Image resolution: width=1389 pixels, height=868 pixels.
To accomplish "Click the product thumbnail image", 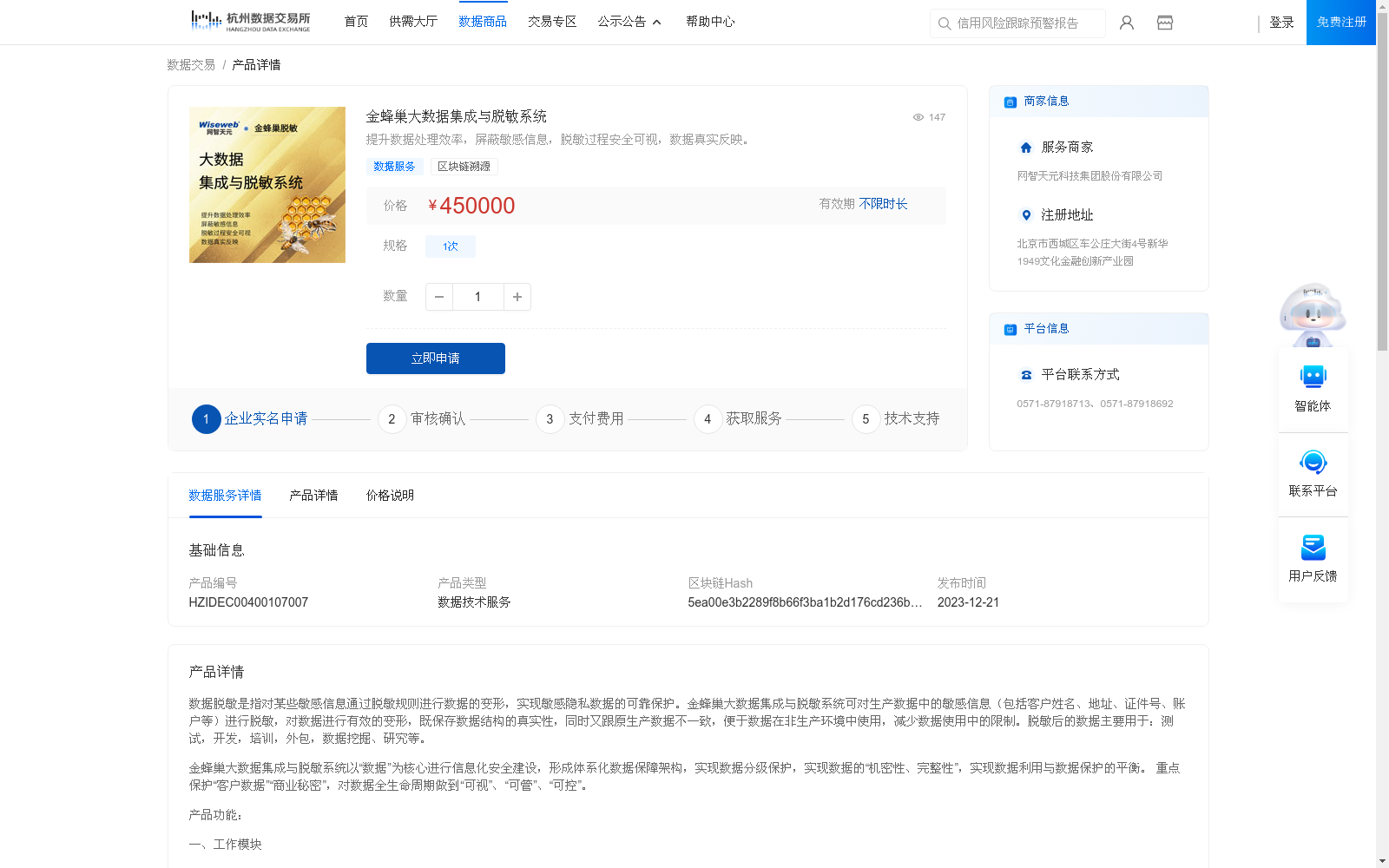I will pos(267,185).
